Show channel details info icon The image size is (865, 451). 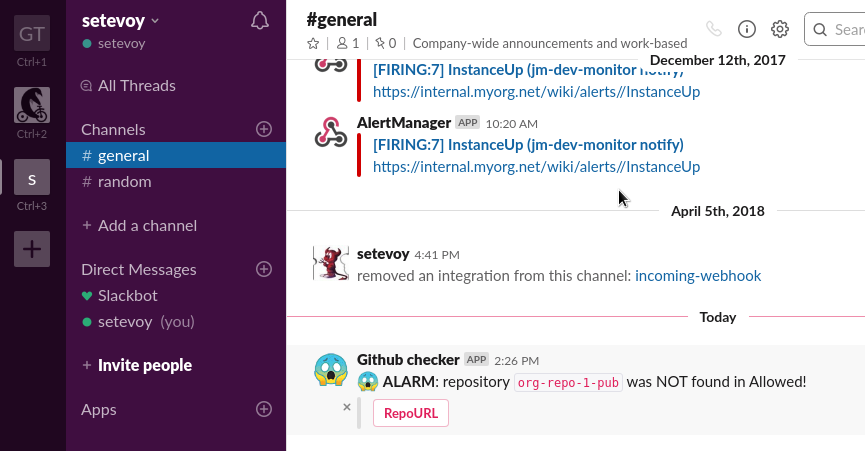tap(747, 29)
